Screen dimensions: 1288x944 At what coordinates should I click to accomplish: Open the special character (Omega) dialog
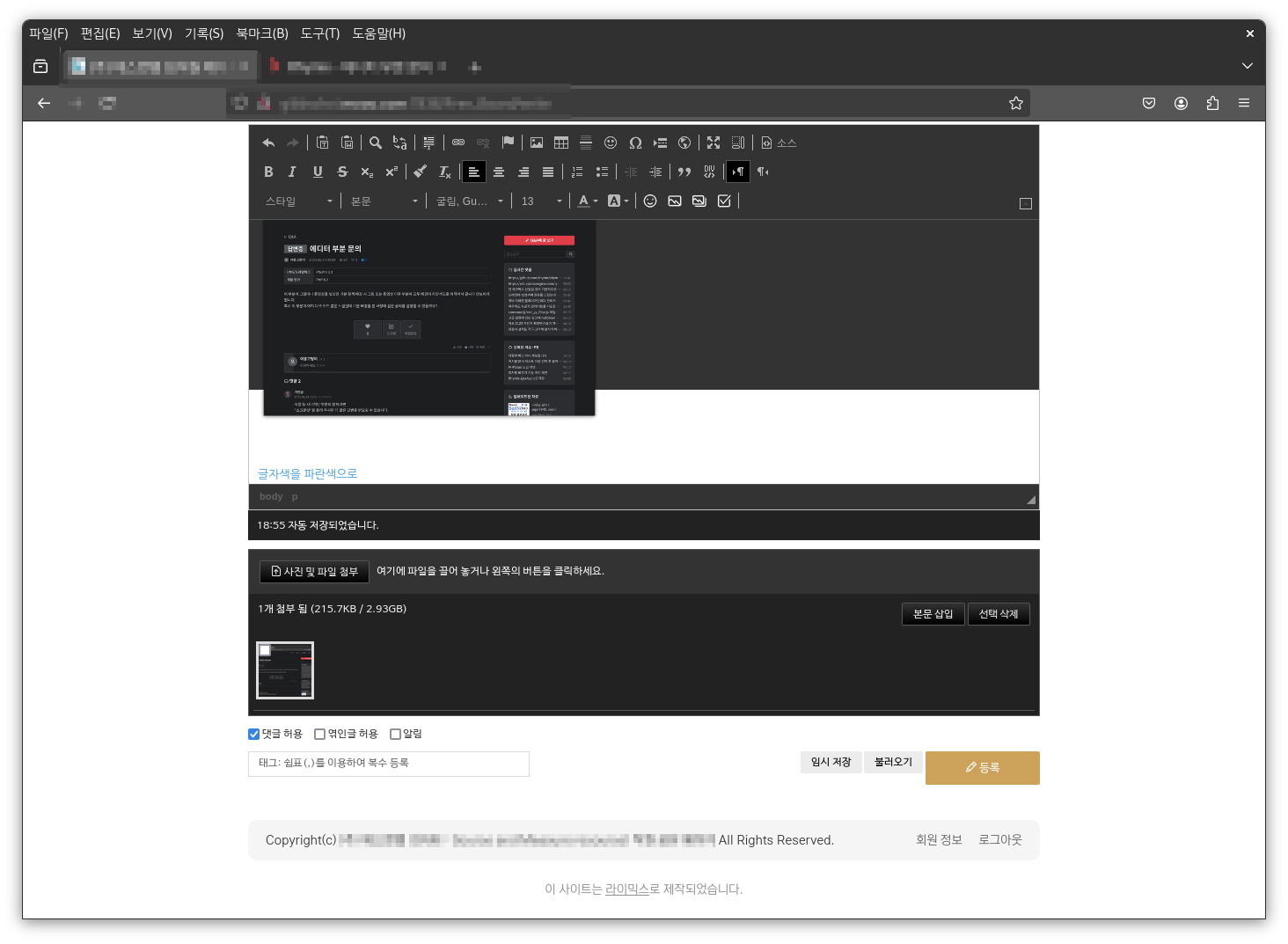[x=635, y=143]
